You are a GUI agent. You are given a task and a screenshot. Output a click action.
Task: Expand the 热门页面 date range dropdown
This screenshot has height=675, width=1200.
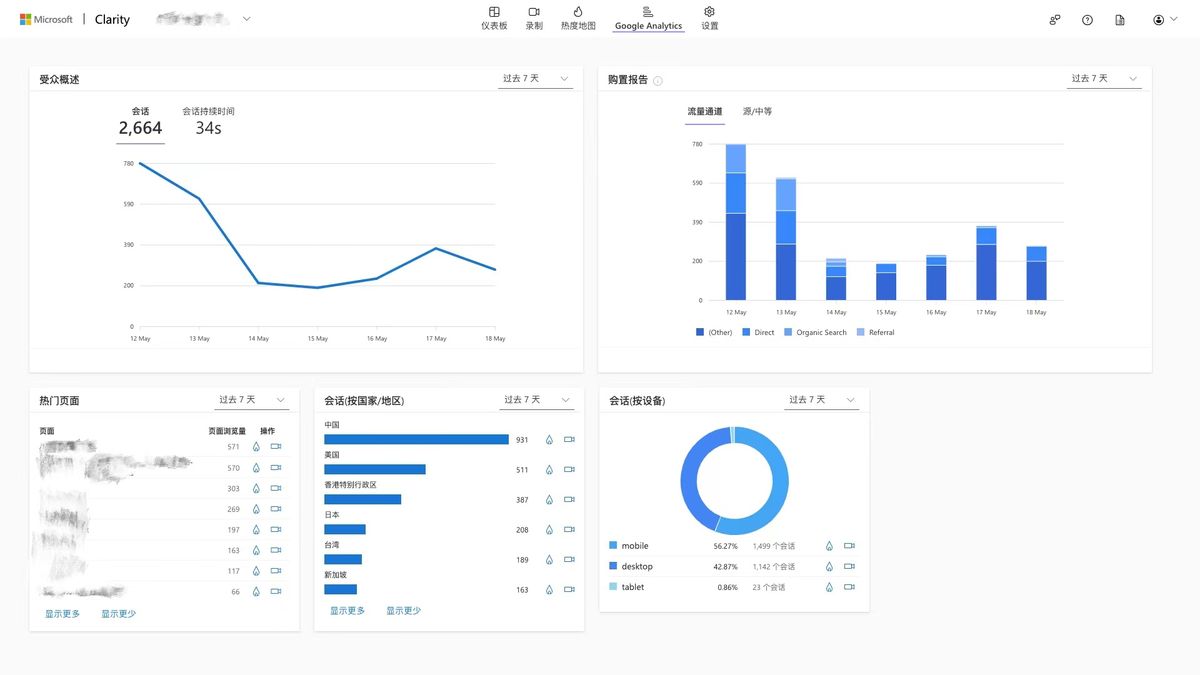tap(252, 400)
